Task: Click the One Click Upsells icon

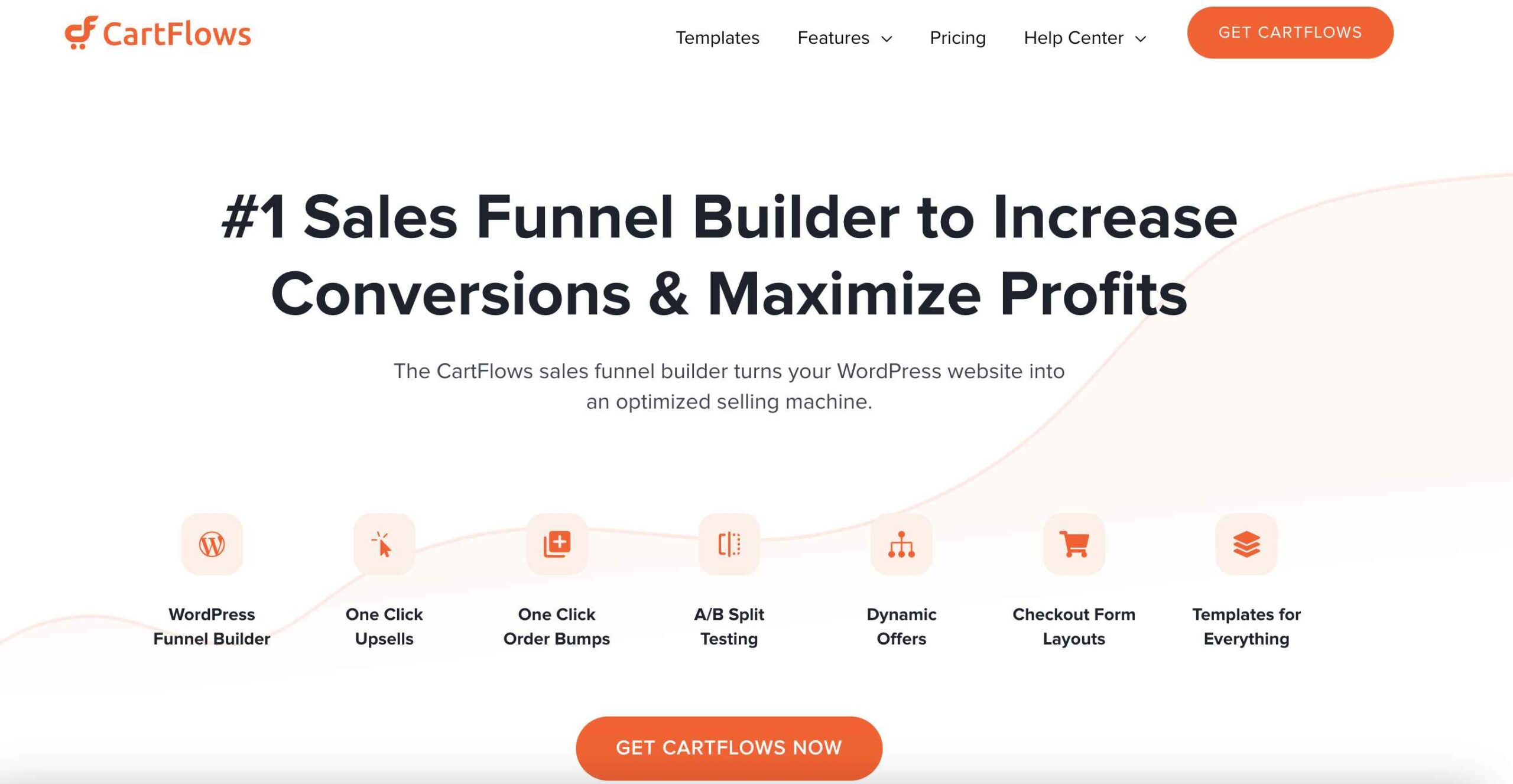Action: click(383, 544)
